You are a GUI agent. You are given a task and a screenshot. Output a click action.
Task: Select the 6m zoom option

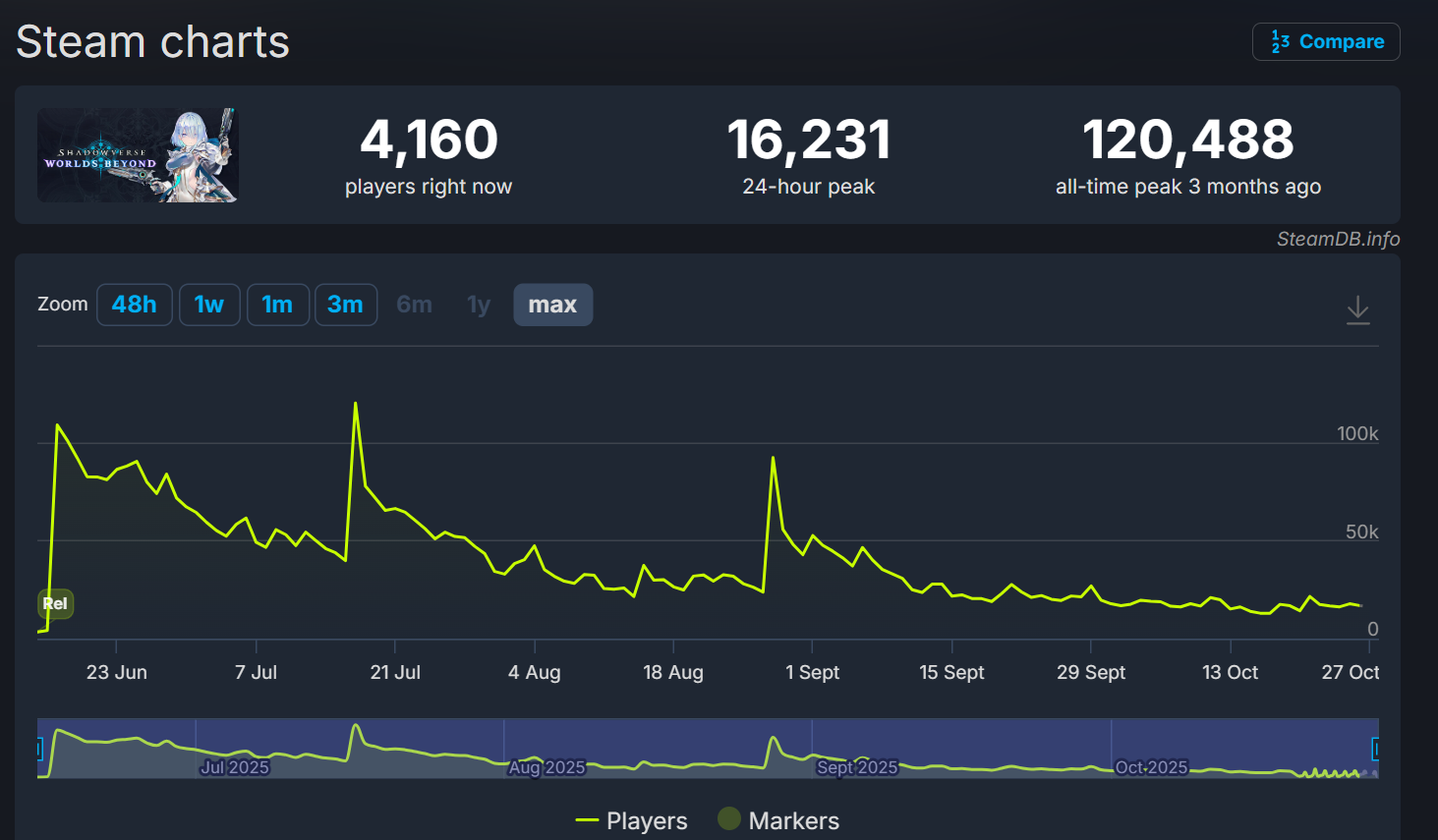415,305
